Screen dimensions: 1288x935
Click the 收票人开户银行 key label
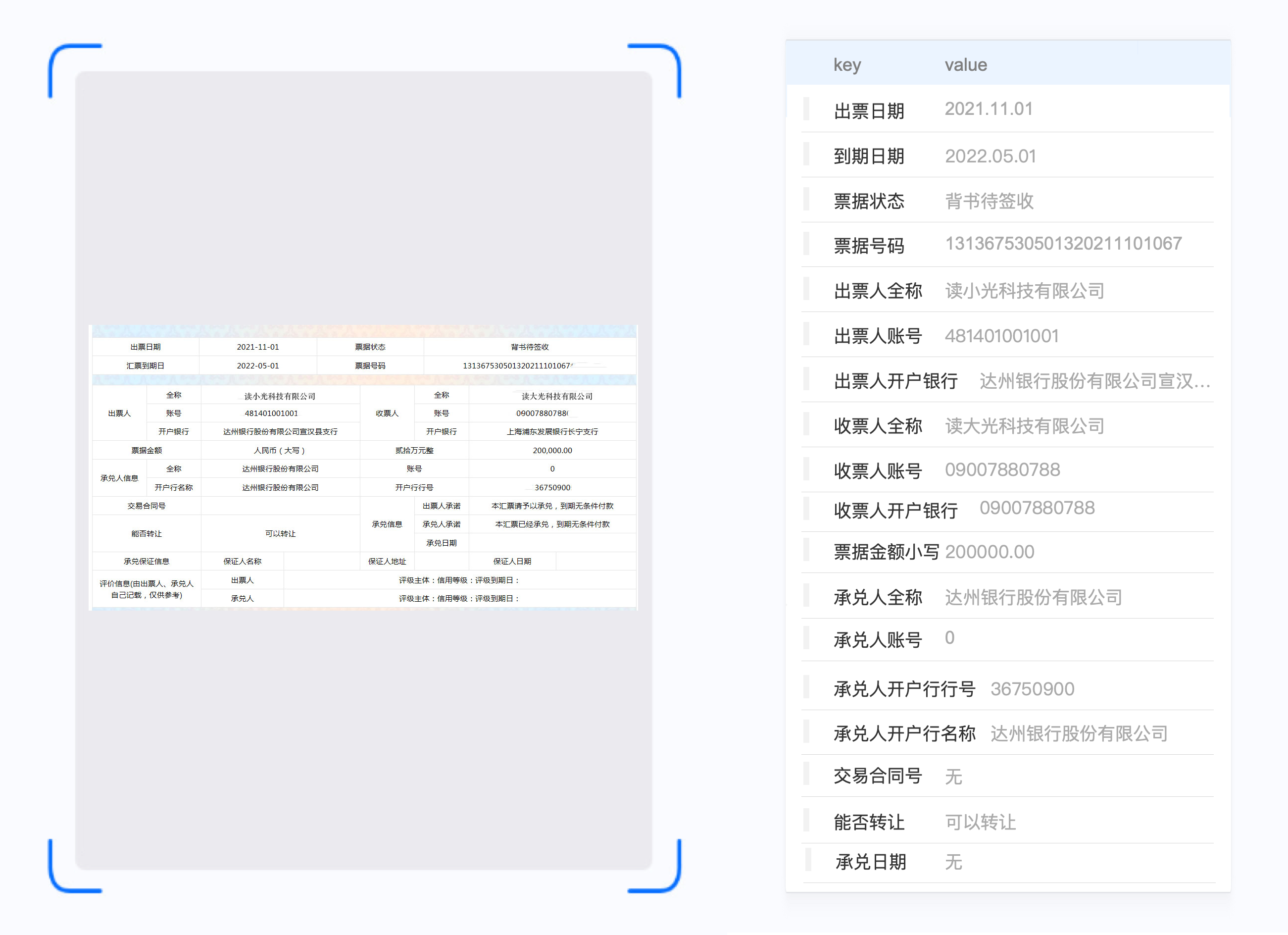click(895, 511)
